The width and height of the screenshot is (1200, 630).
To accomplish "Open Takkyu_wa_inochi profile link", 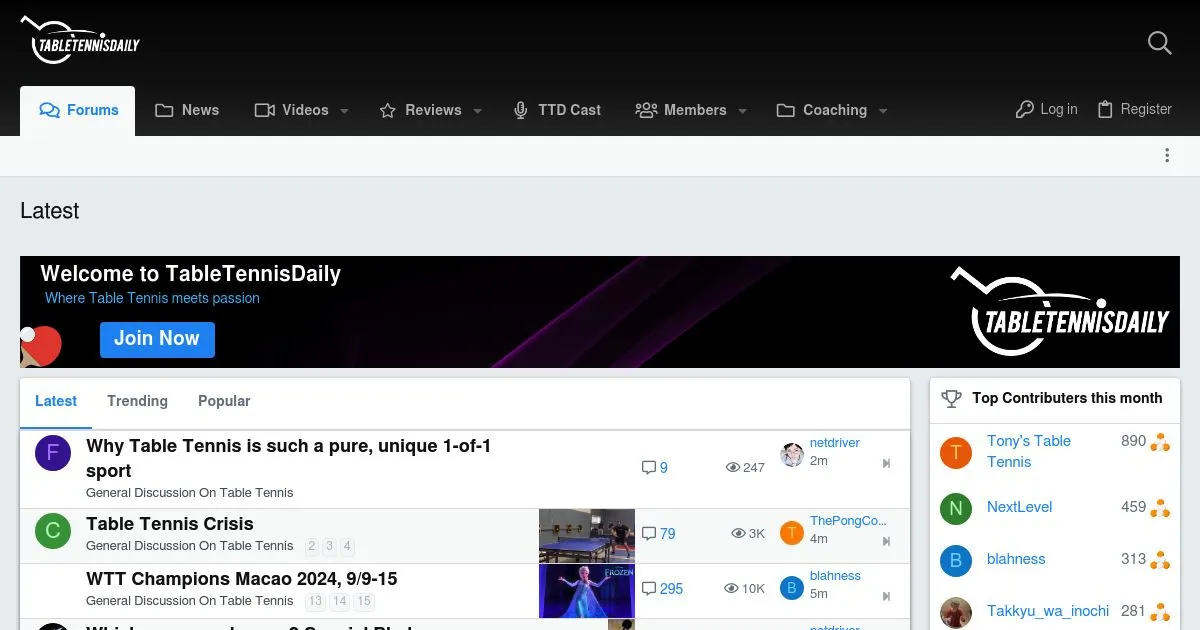I will pyautogui.click(x=1048, y=611).
